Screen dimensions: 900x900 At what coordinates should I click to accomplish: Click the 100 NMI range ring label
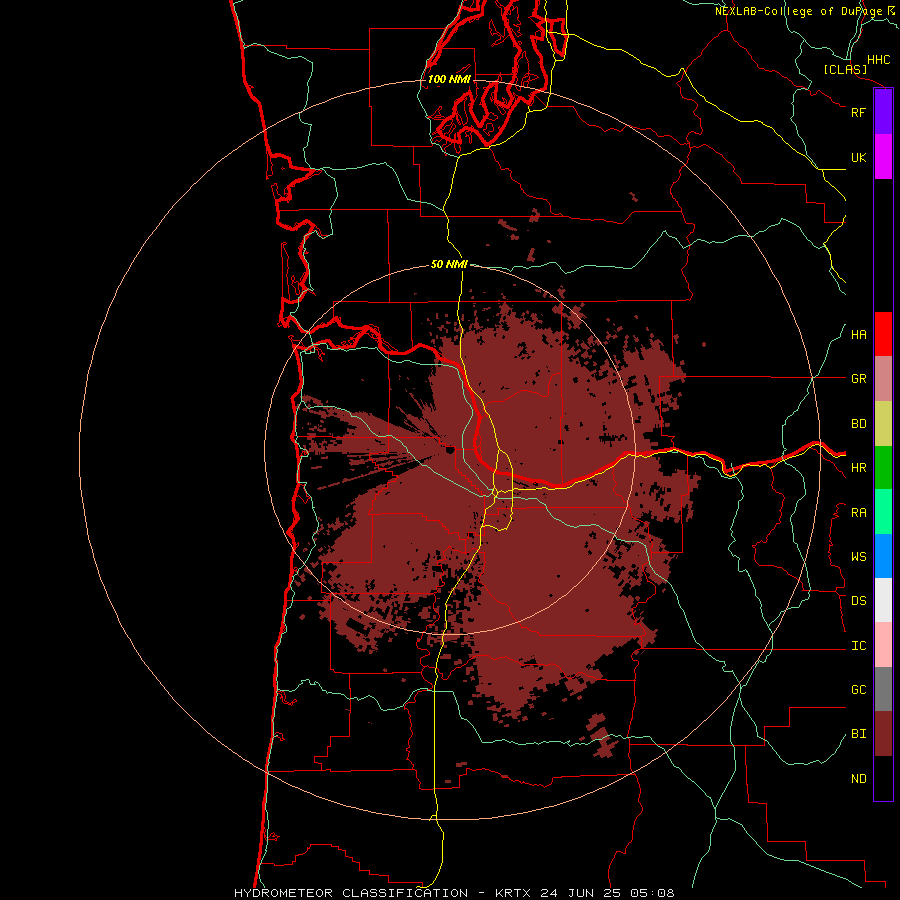click(x=449, y=79)
